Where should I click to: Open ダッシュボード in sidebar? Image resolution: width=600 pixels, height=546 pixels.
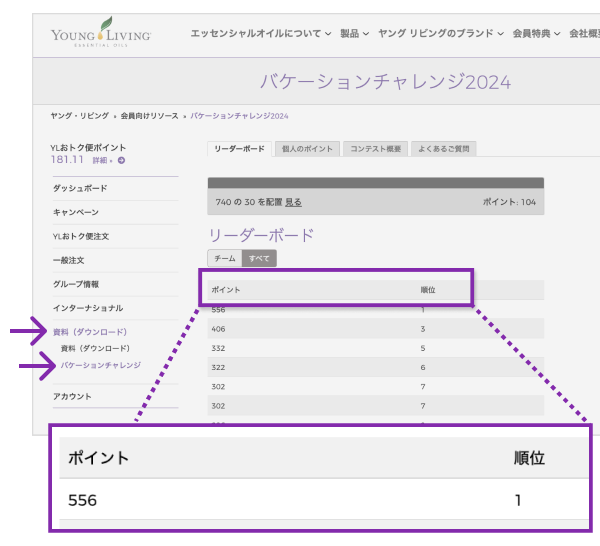80,188
